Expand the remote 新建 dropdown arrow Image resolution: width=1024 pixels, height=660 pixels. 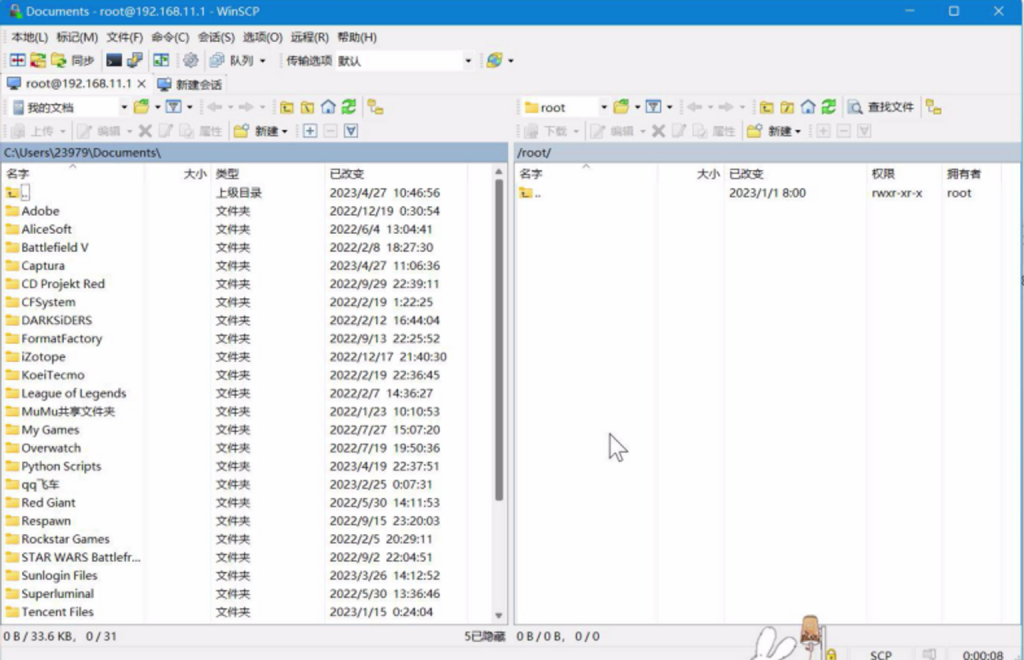798,131
